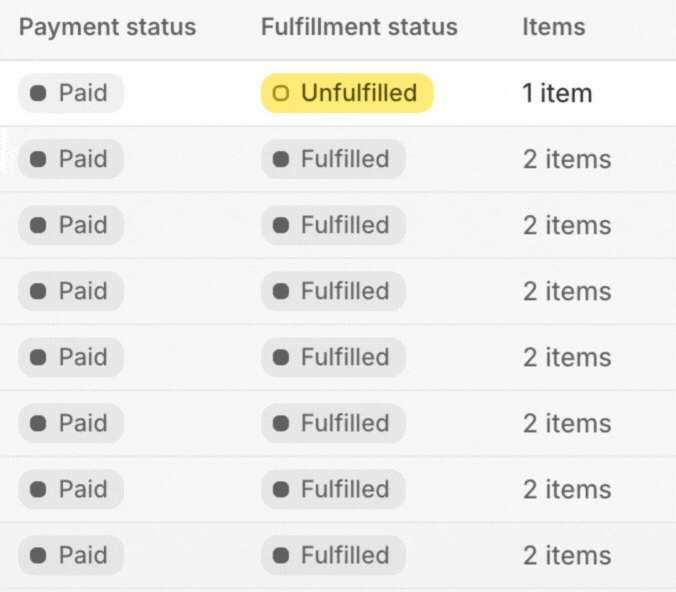Click the Fulfilled badge in the fifth row
The width and height of the screenshot is (676, 592).
[x=333, y=357]
